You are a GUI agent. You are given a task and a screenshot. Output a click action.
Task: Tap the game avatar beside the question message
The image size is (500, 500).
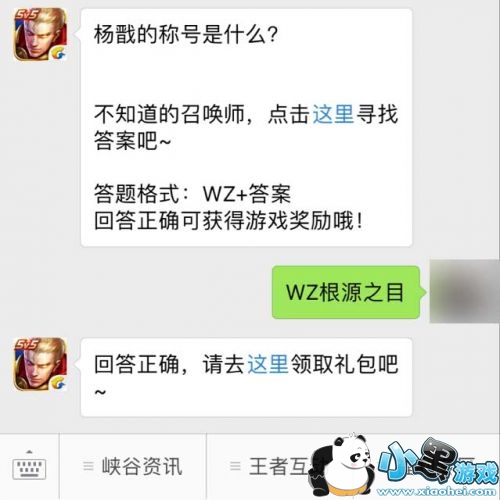pos(40,34)
